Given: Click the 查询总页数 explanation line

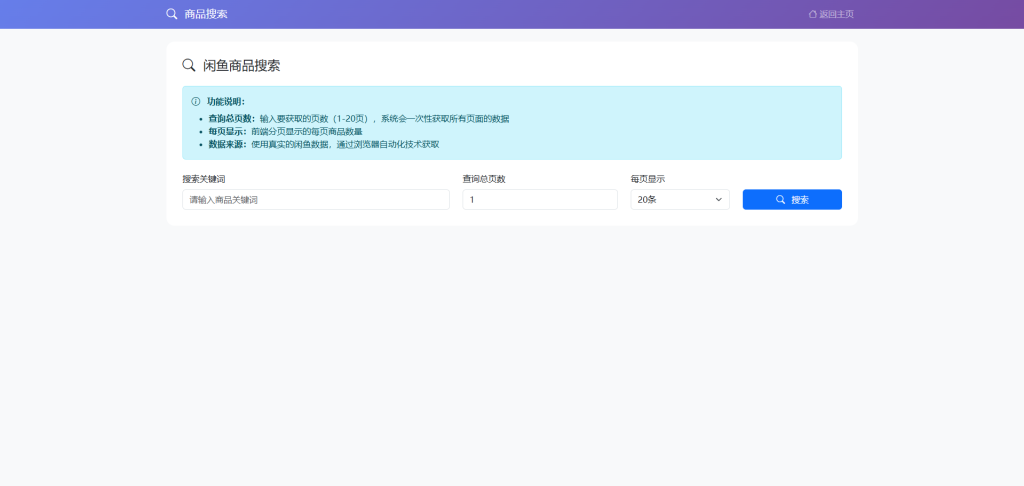Looking at the screenshot, I should click(359, 119).
